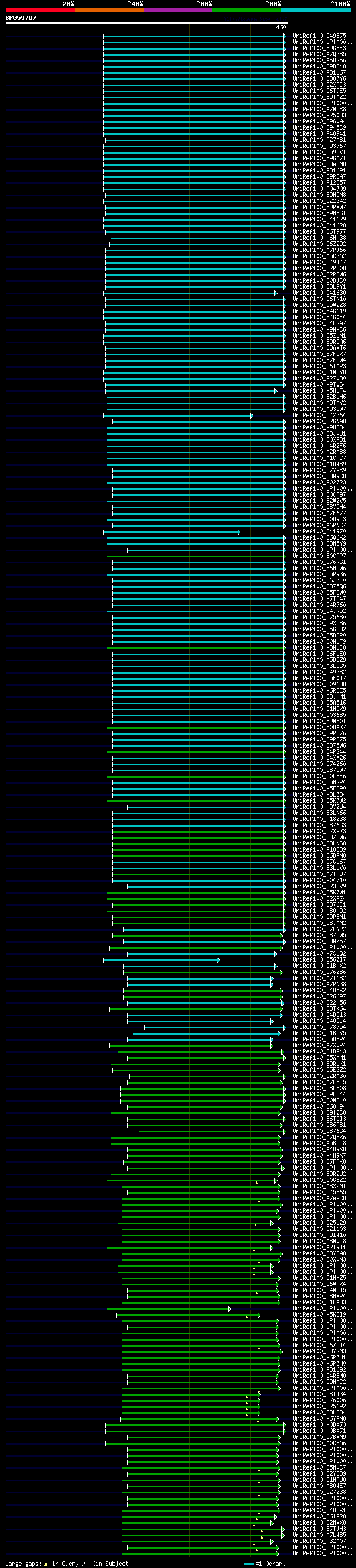Click hit UniRef100_P12857

(x=319, y=182)
